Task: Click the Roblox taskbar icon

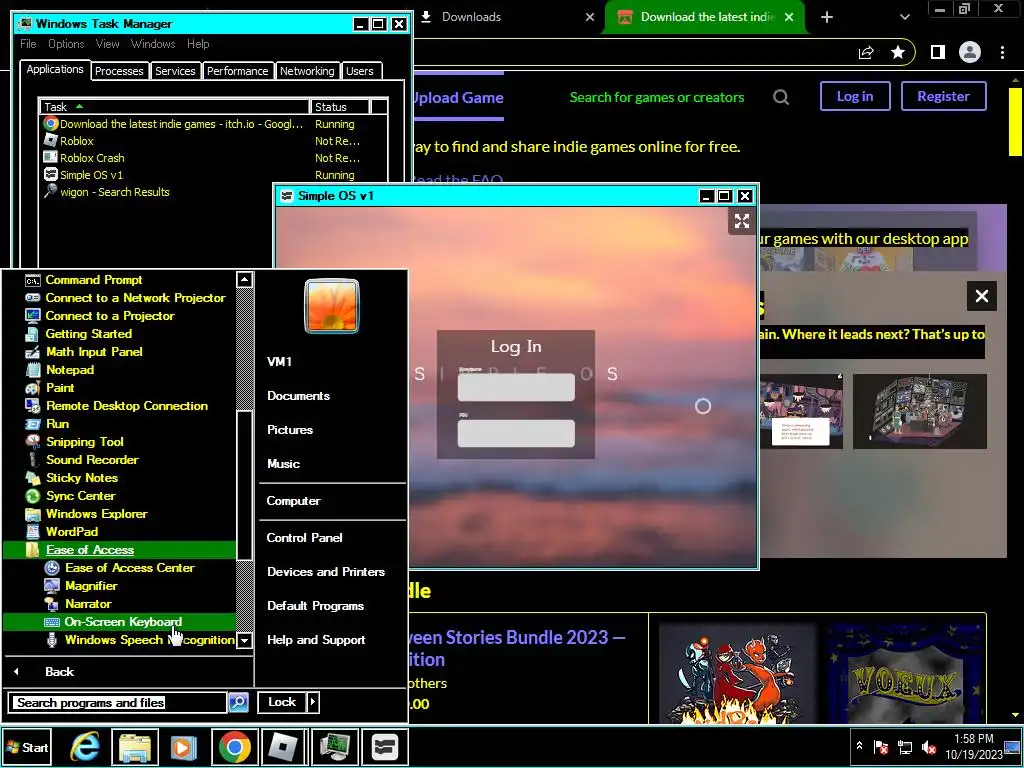Action: (285, 746)
